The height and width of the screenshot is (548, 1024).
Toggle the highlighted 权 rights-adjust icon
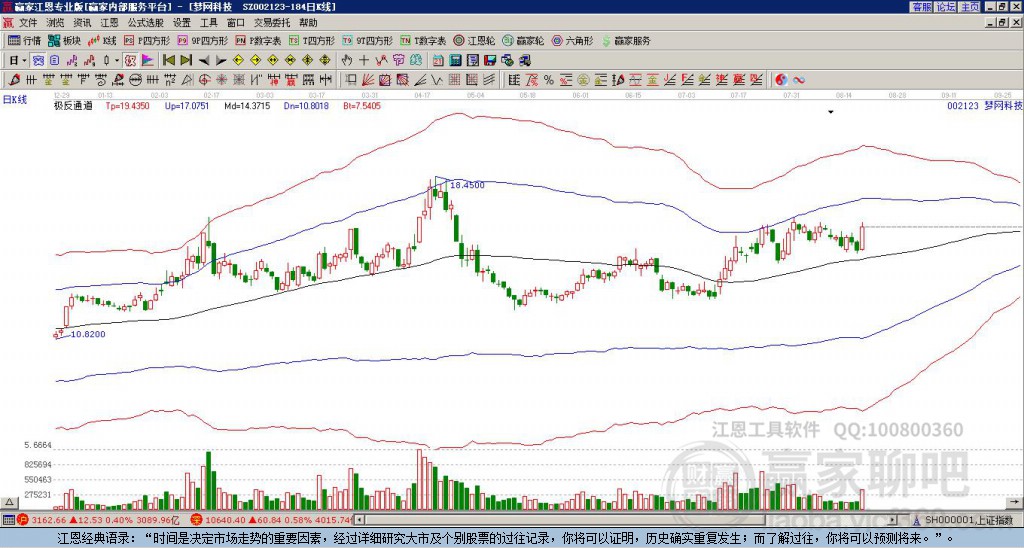[130, 60]
